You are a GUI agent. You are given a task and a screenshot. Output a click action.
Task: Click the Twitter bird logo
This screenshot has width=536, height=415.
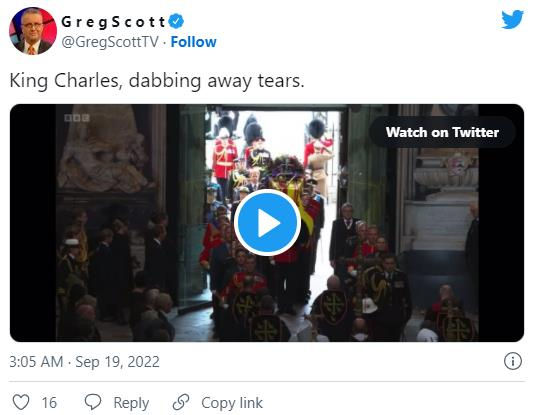(512, 19)
